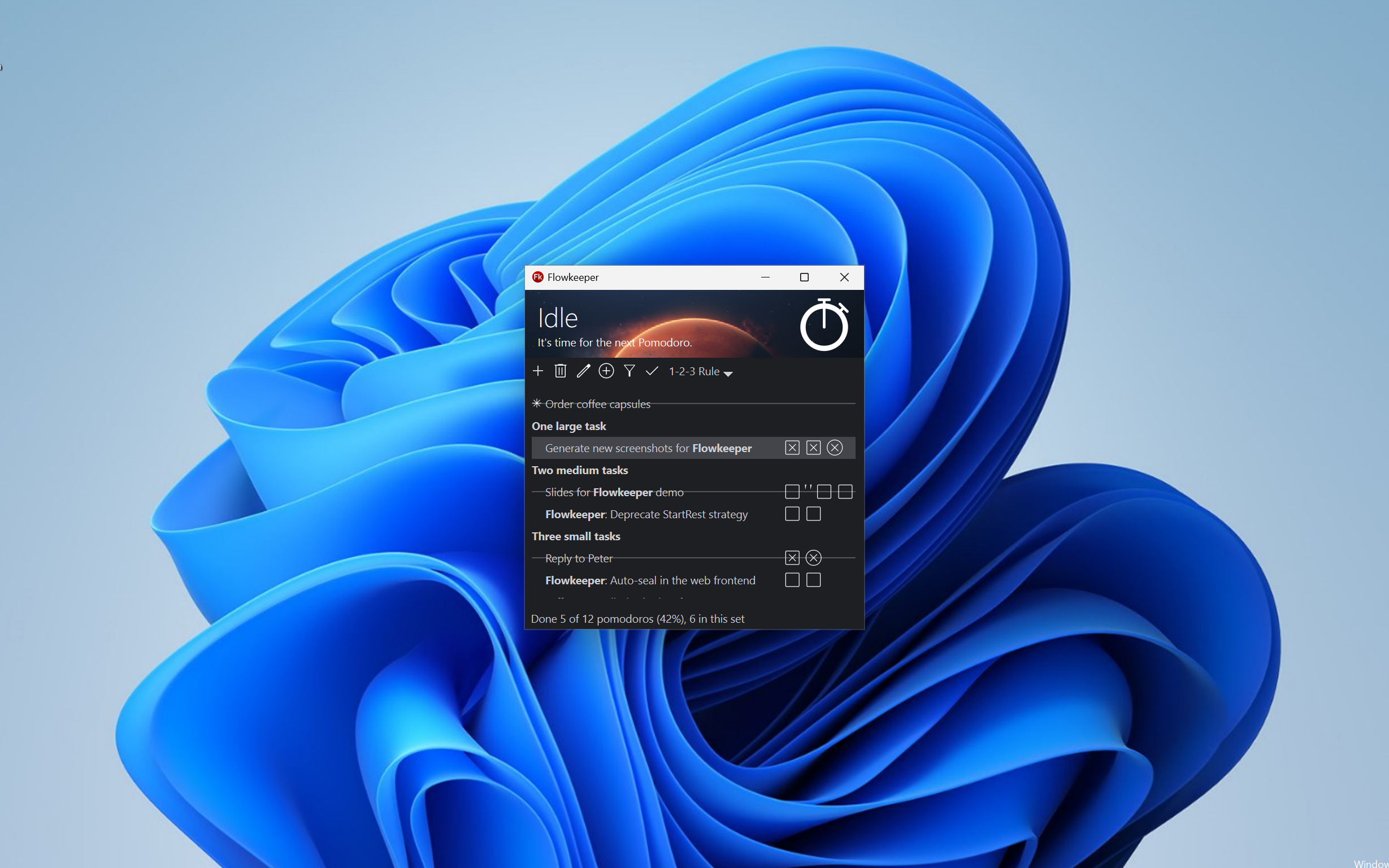
Task: Open the funnel filter icon
Action: tap(629, 371)
